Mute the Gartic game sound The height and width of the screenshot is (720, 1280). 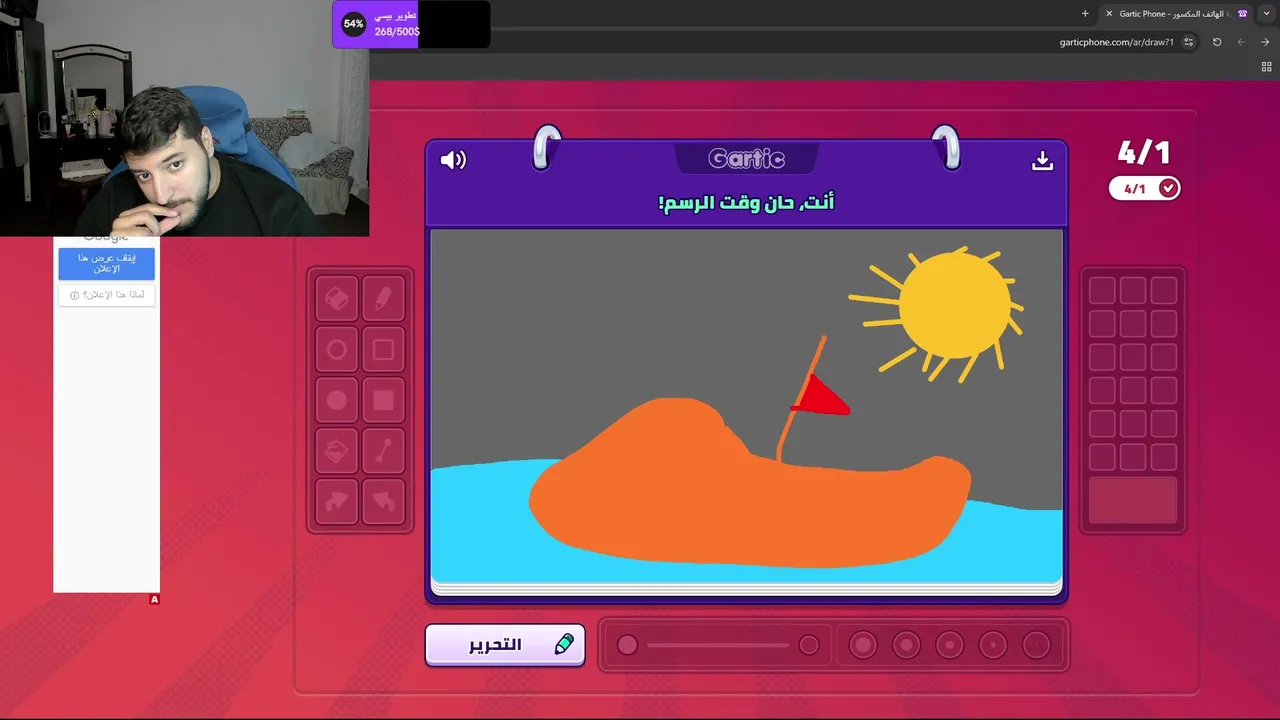pos(453,160)
